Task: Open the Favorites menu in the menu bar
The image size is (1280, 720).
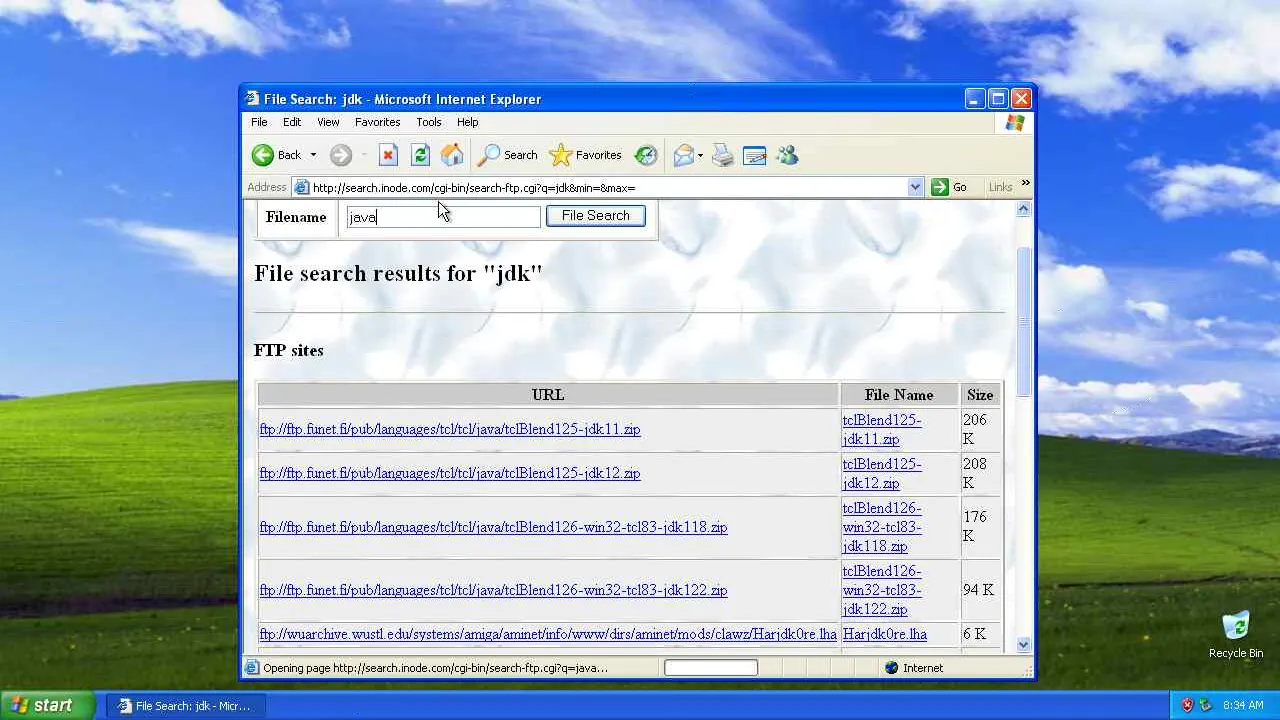Action: 377,122
